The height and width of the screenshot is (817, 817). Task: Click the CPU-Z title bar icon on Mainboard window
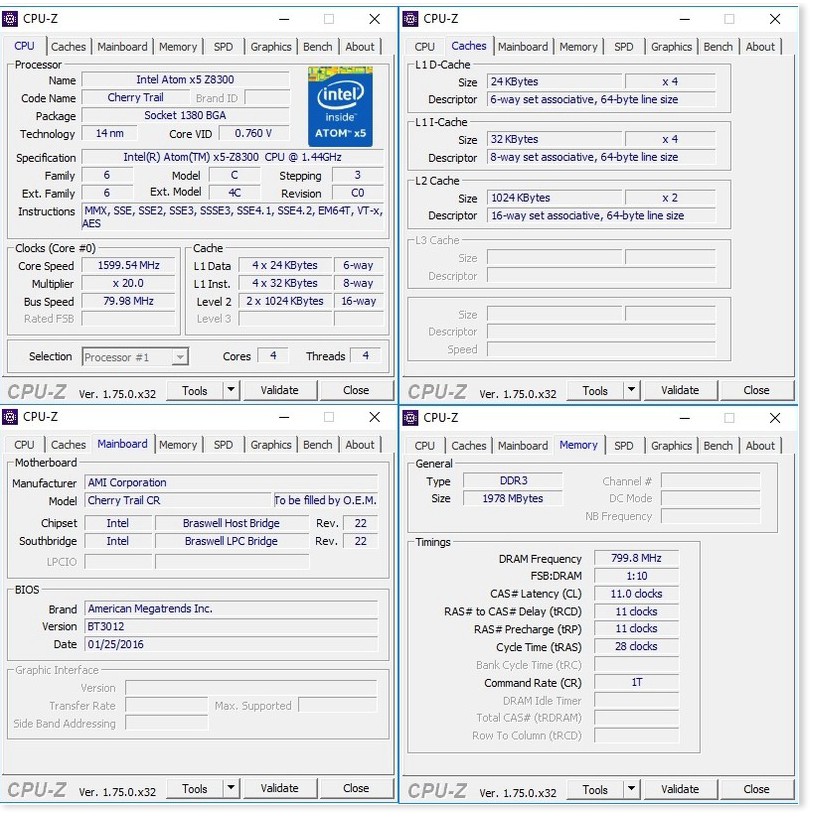(11, 417)
